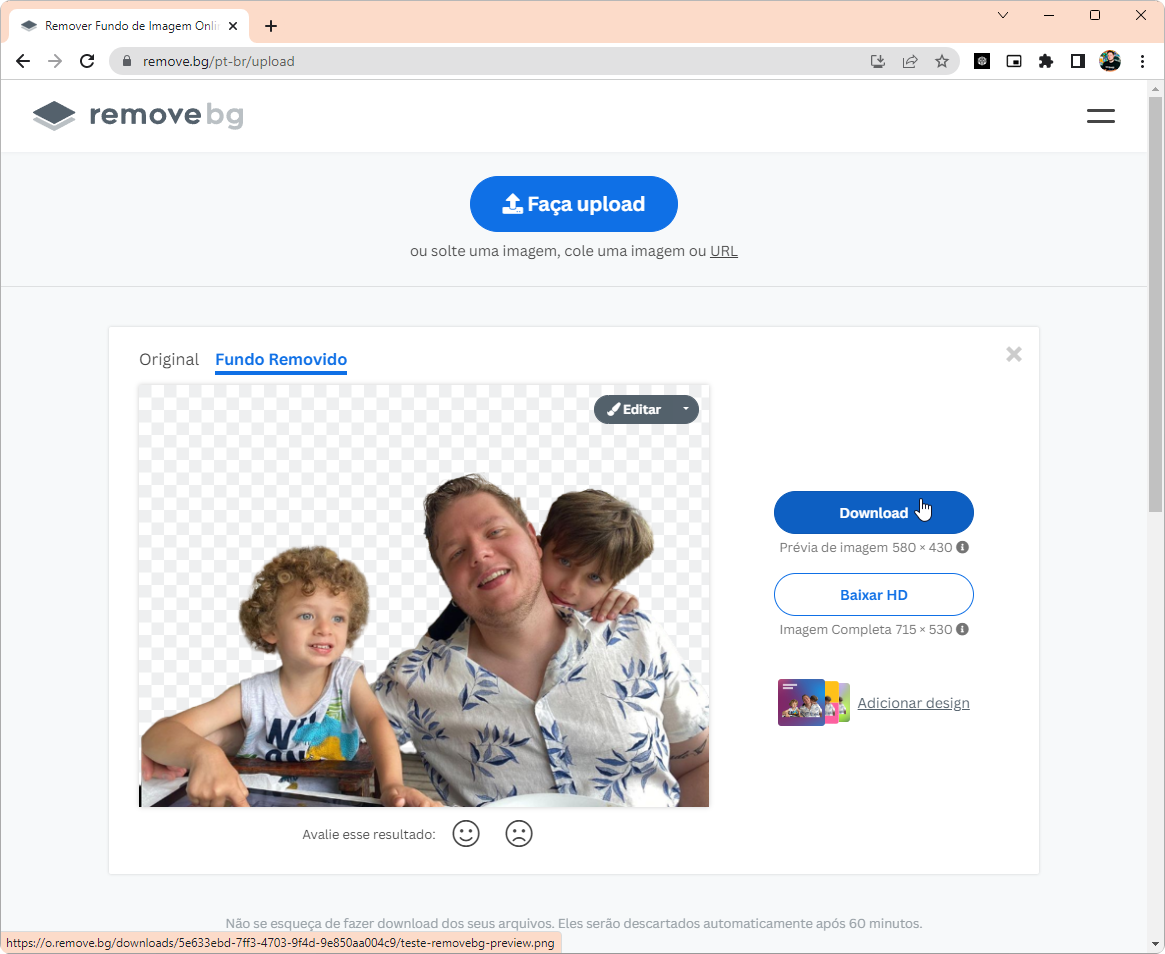Open the hamburger menu
Image resolution: width=1165 pixels, height=954 pixels.
[x=1100, y=116]
